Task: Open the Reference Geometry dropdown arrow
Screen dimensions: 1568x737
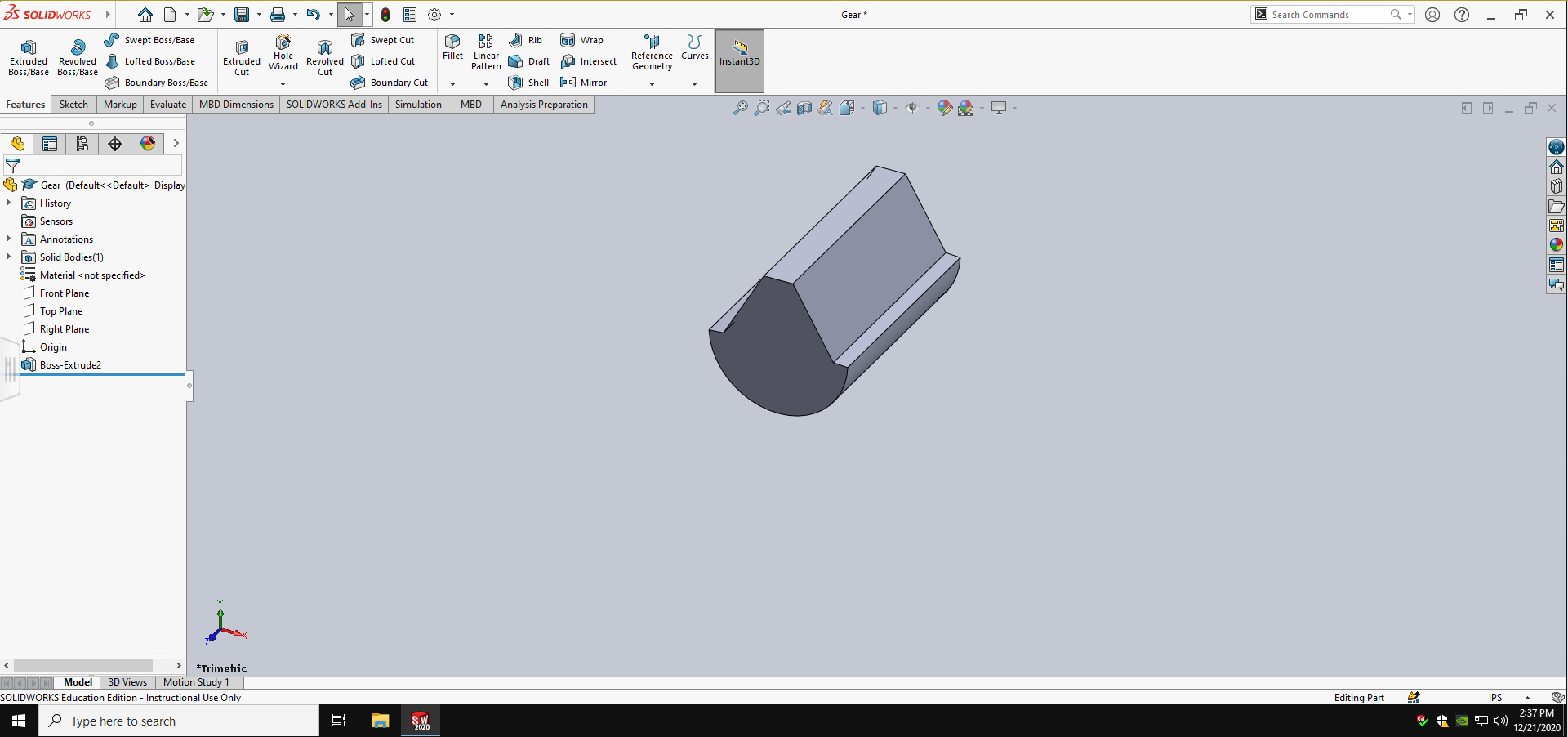Action: click(652, 84)
